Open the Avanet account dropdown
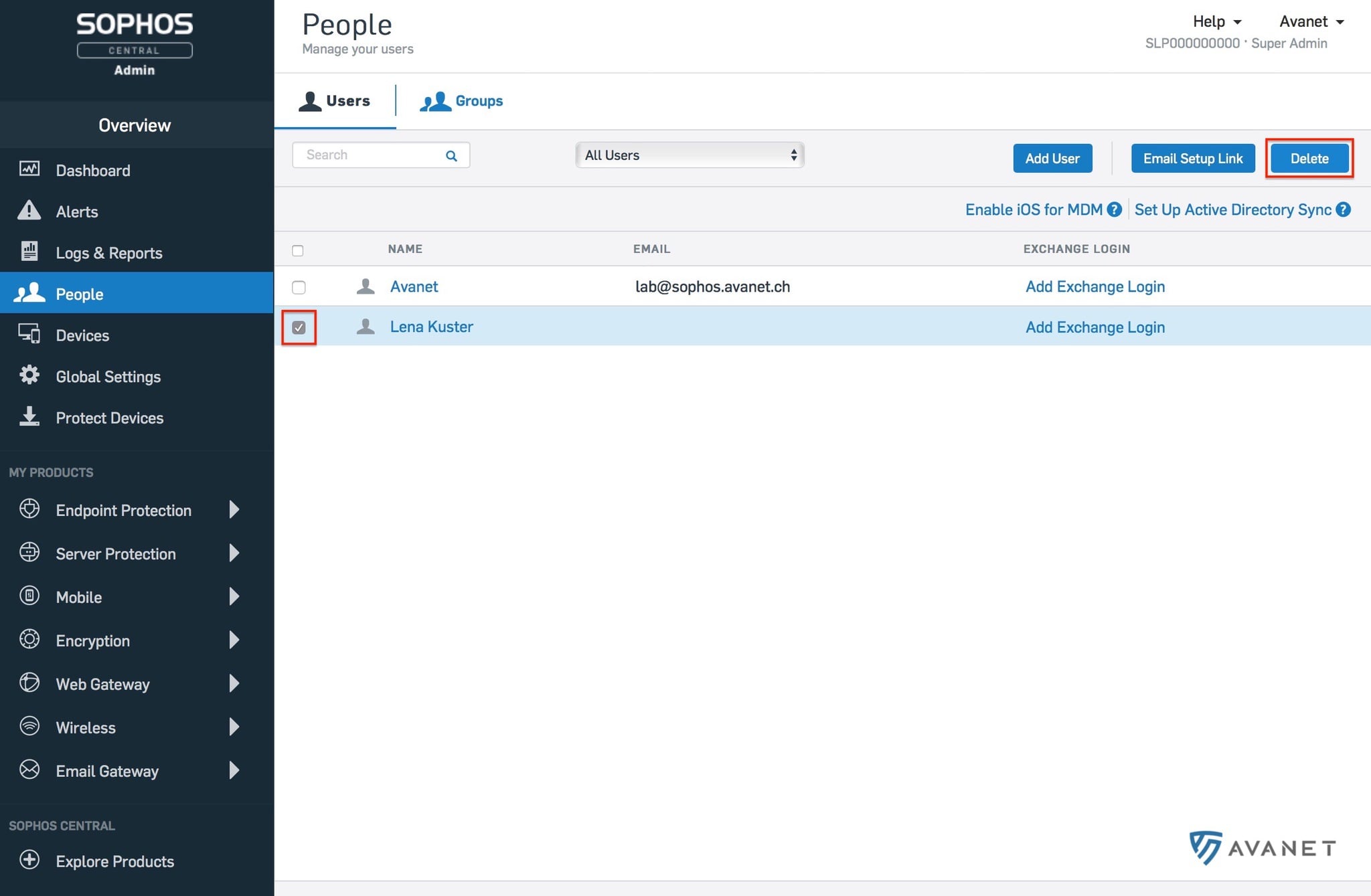This screenshot has height=896, width=1371. (1311, 21)
